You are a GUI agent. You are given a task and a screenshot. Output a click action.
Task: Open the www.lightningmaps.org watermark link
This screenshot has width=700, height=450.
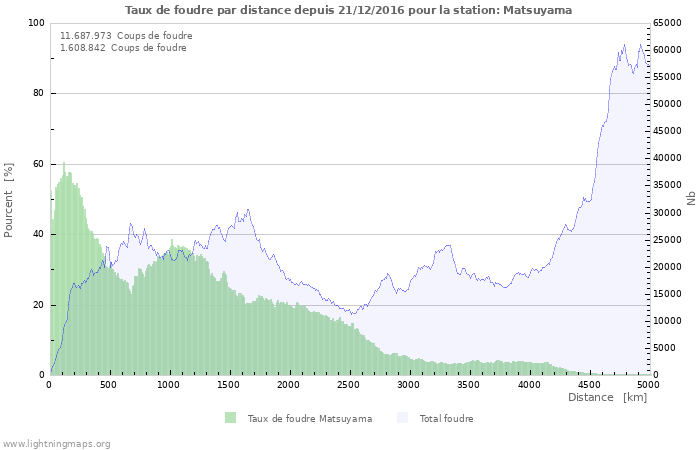click(x=56, y=443)
